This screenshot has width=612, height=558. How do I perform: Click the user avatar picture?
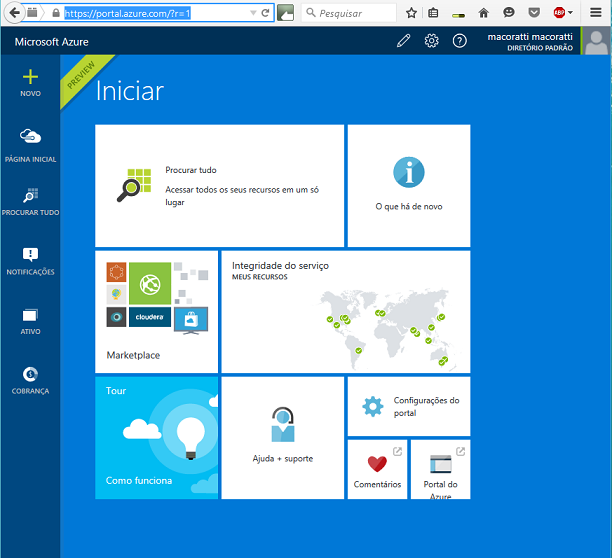596,41
